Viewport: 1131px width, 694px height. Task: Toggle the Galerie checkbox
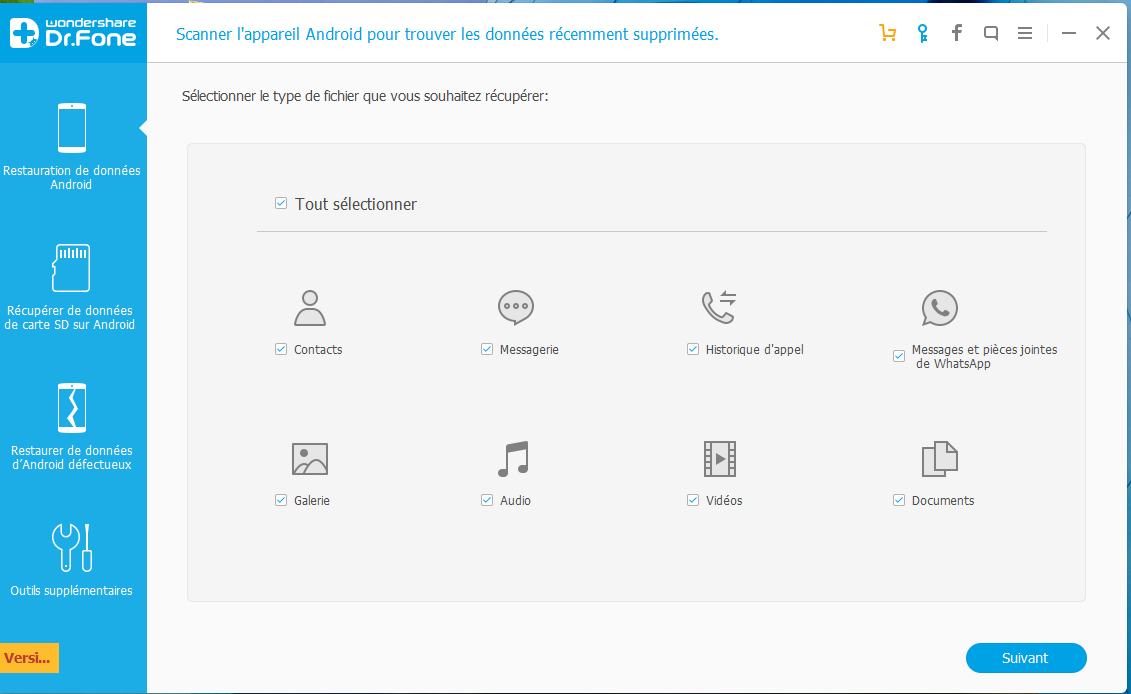pyautogui.click(x=281, y=500)
